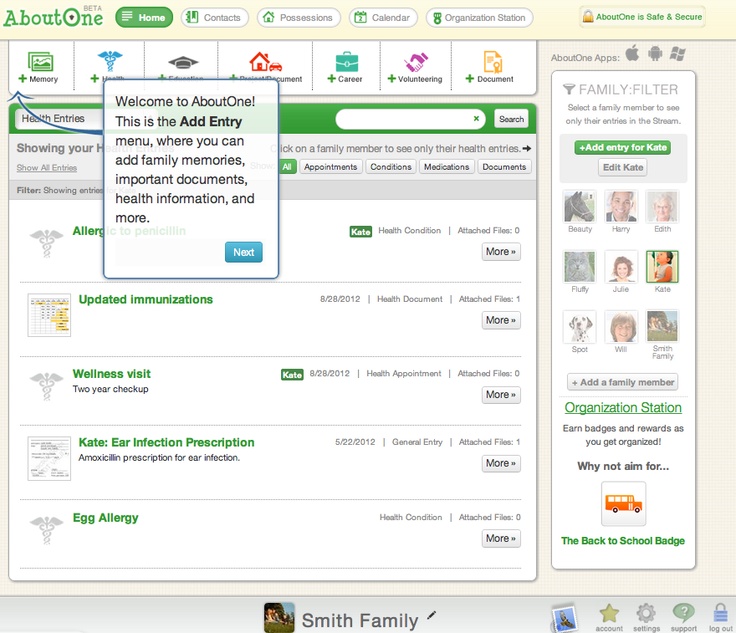
Task: Open Kate: Ear Infection Prescription entry
Action: (x=166, y=442)
